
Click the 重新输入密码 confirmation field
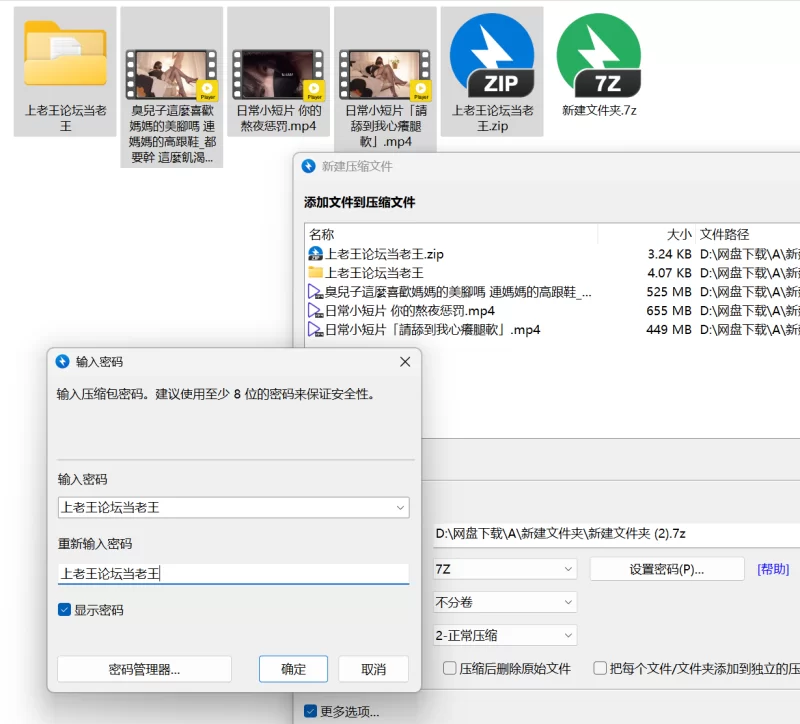234,573
